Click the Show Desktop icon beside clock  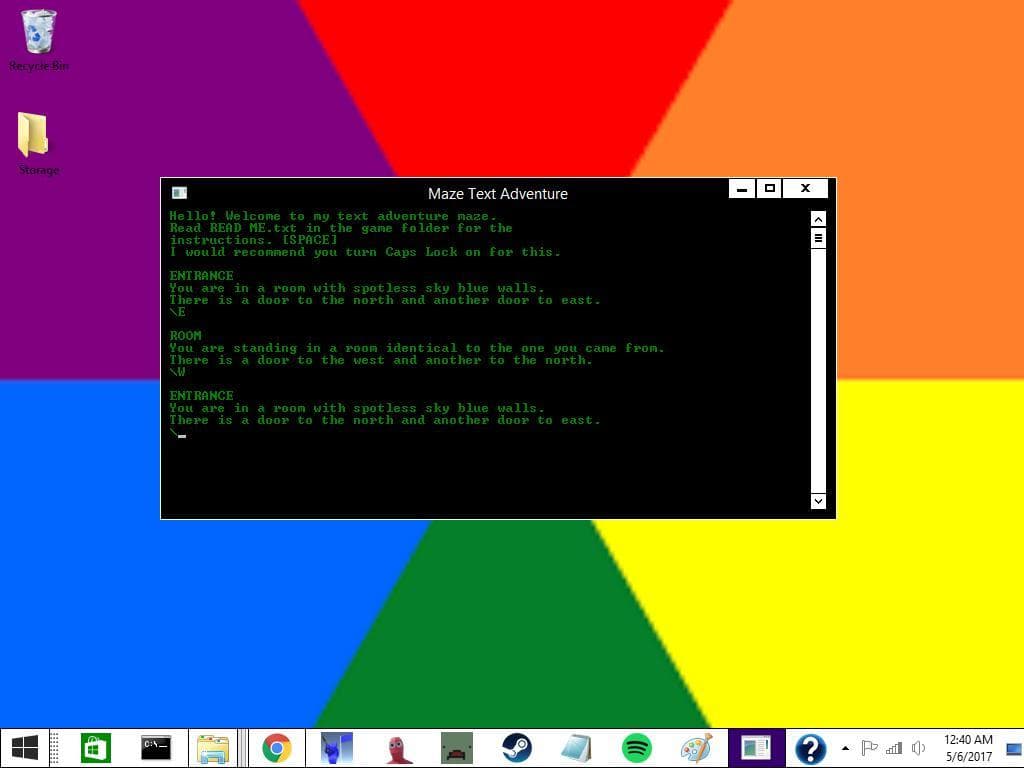[1014, 748]
